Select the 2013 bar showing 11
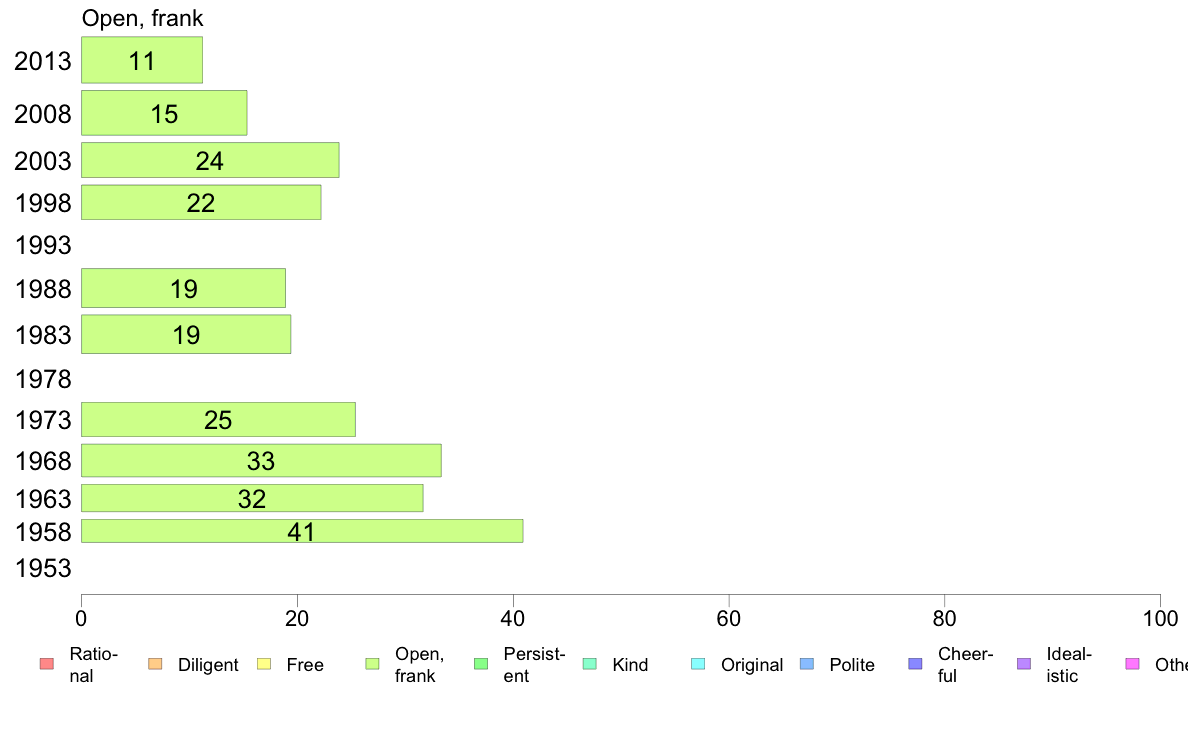 (142, 60)
